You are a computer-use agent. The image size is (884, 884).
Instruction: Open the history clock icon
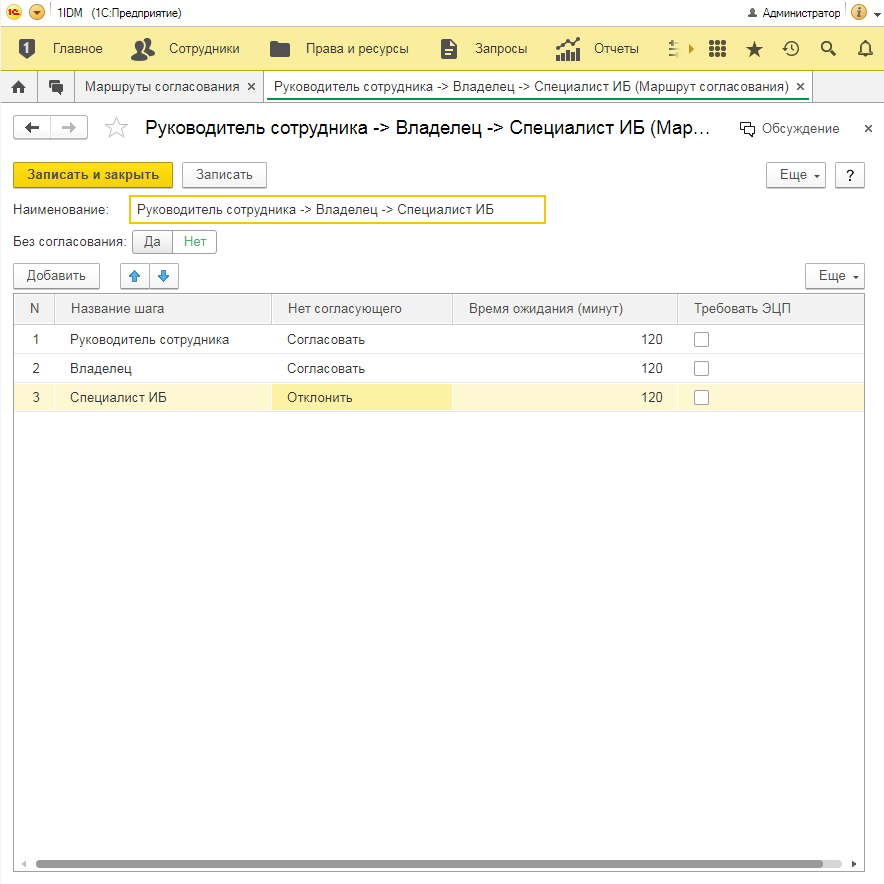[791, 49]
